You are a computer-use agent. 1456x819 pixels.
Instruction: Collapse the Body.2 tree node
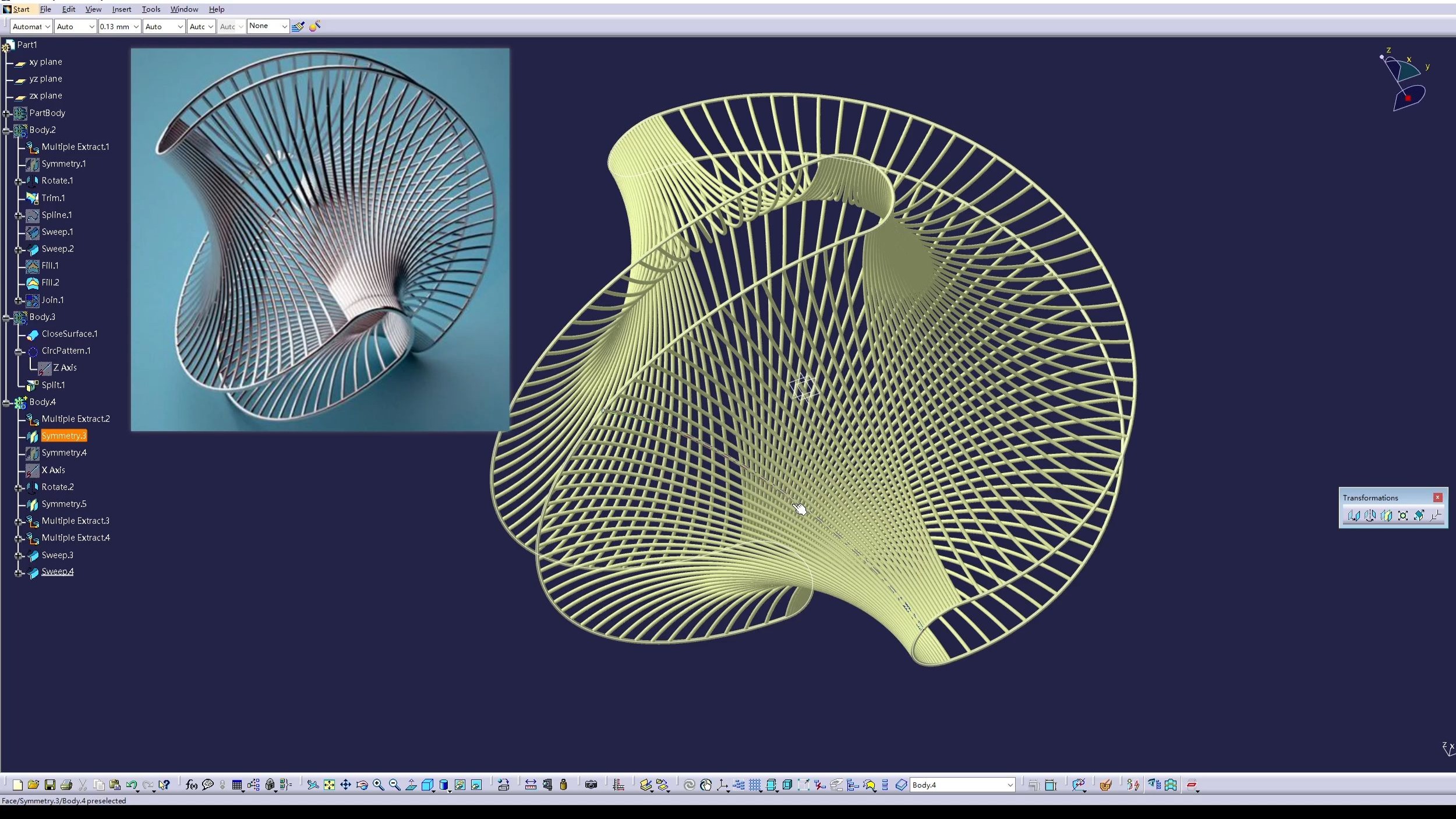pyautogui.click(x=6, y=130)
